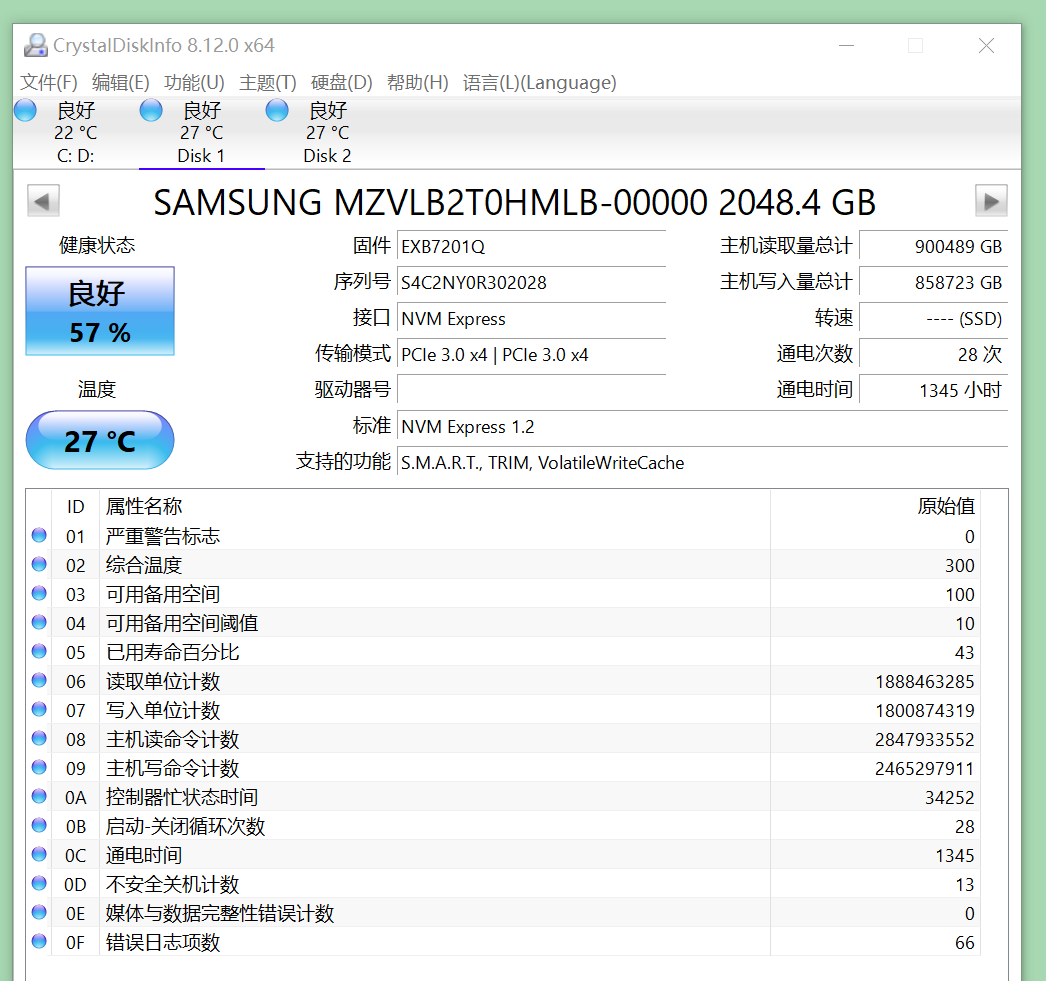The image size is (1046, 981).
Task: Click the supported features field S.M.A.R.T., TRIM
Action: (x=702, y=462)
